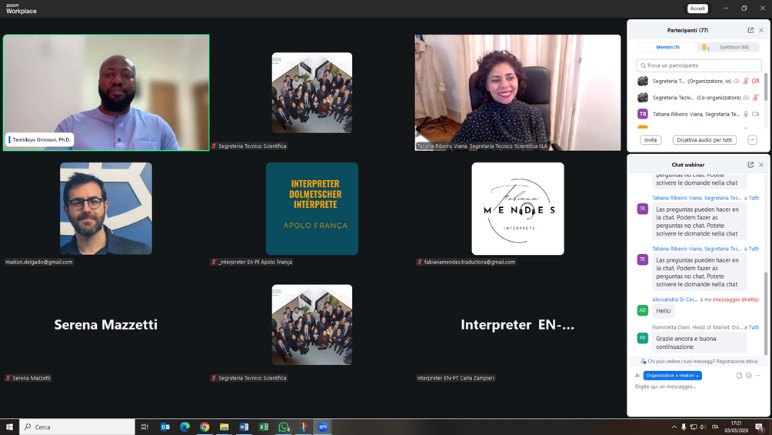Open Excel from the taskbar

click(264, 427)
